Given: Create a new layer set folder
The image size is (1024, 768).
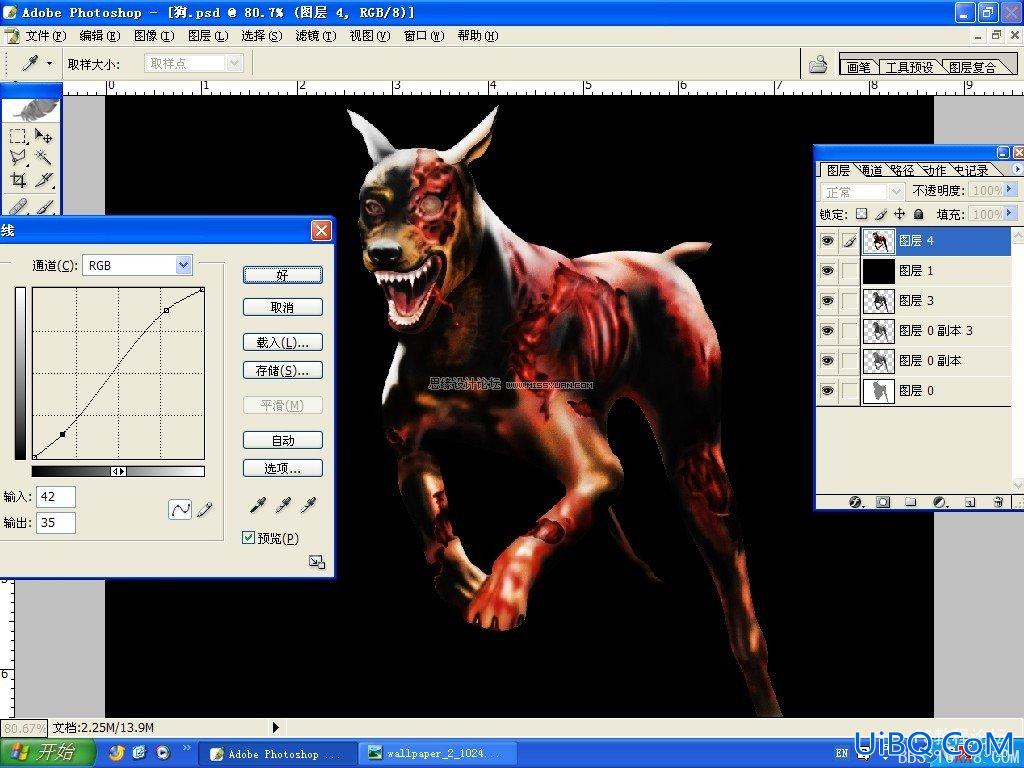Looking at the screenshot, I should coord(910,502).
